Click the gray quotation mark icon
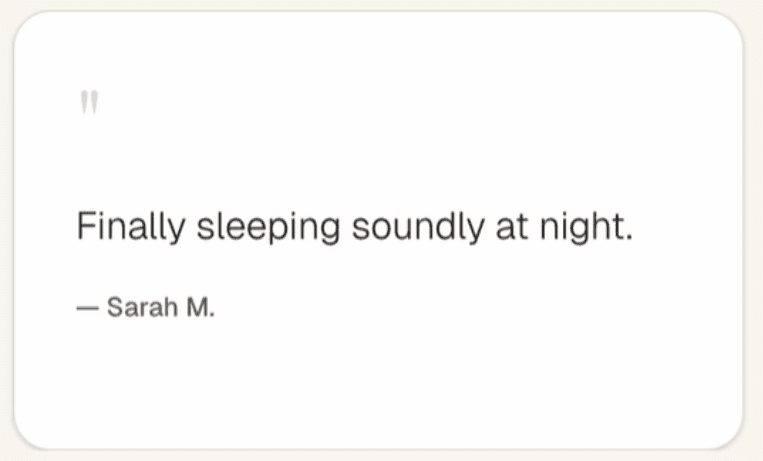Viewport: 763px width, 461px height. coord(88,102)
